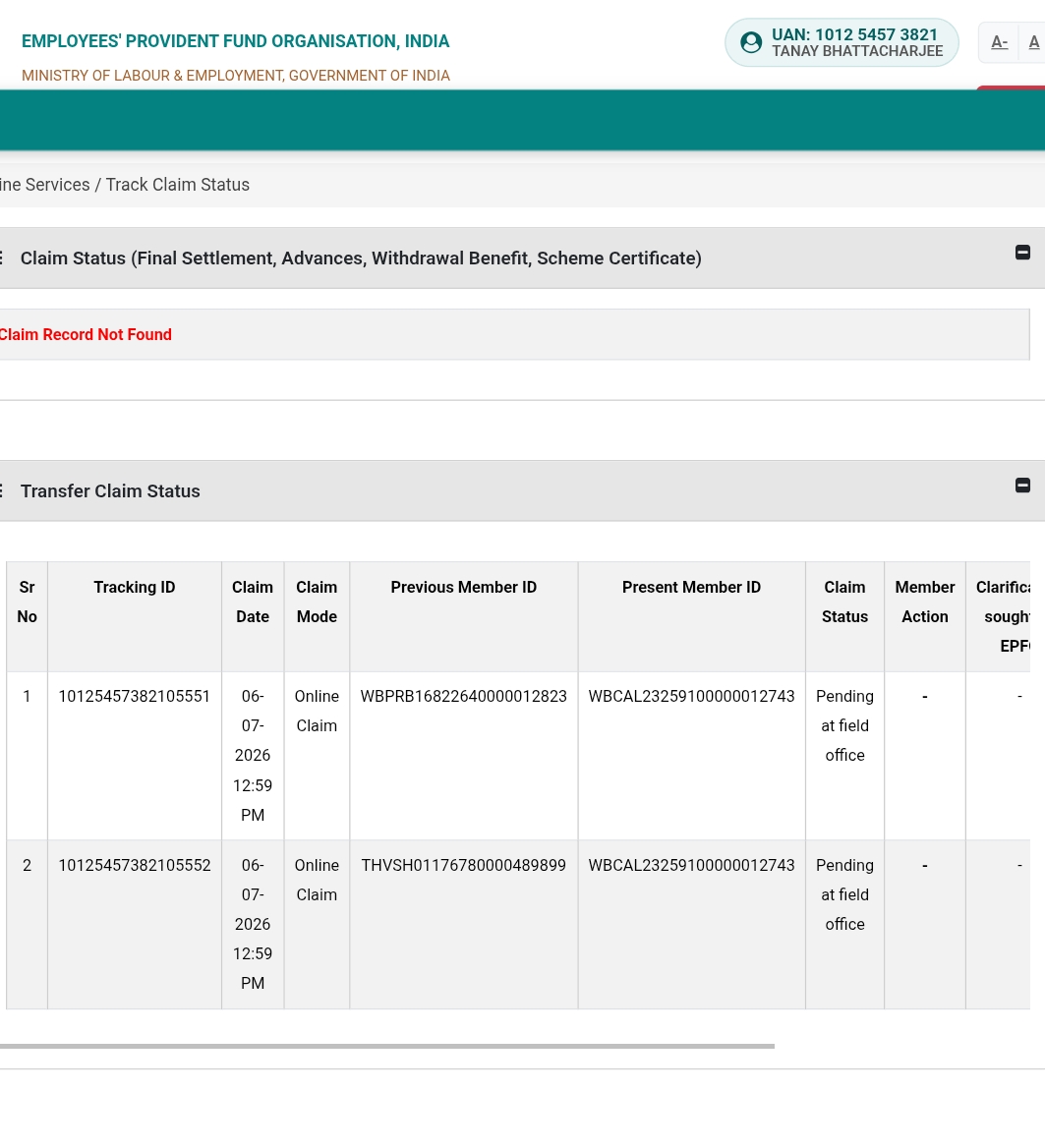The width and height of the screenshot is (1045, 1148).
Task: Click 'Pending at field office' in row 1
Action: [x=844, y=725]
